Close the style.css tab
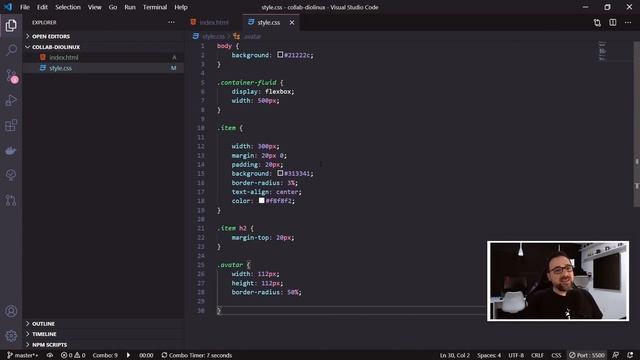The image size is (640, 360). (292, 22)
